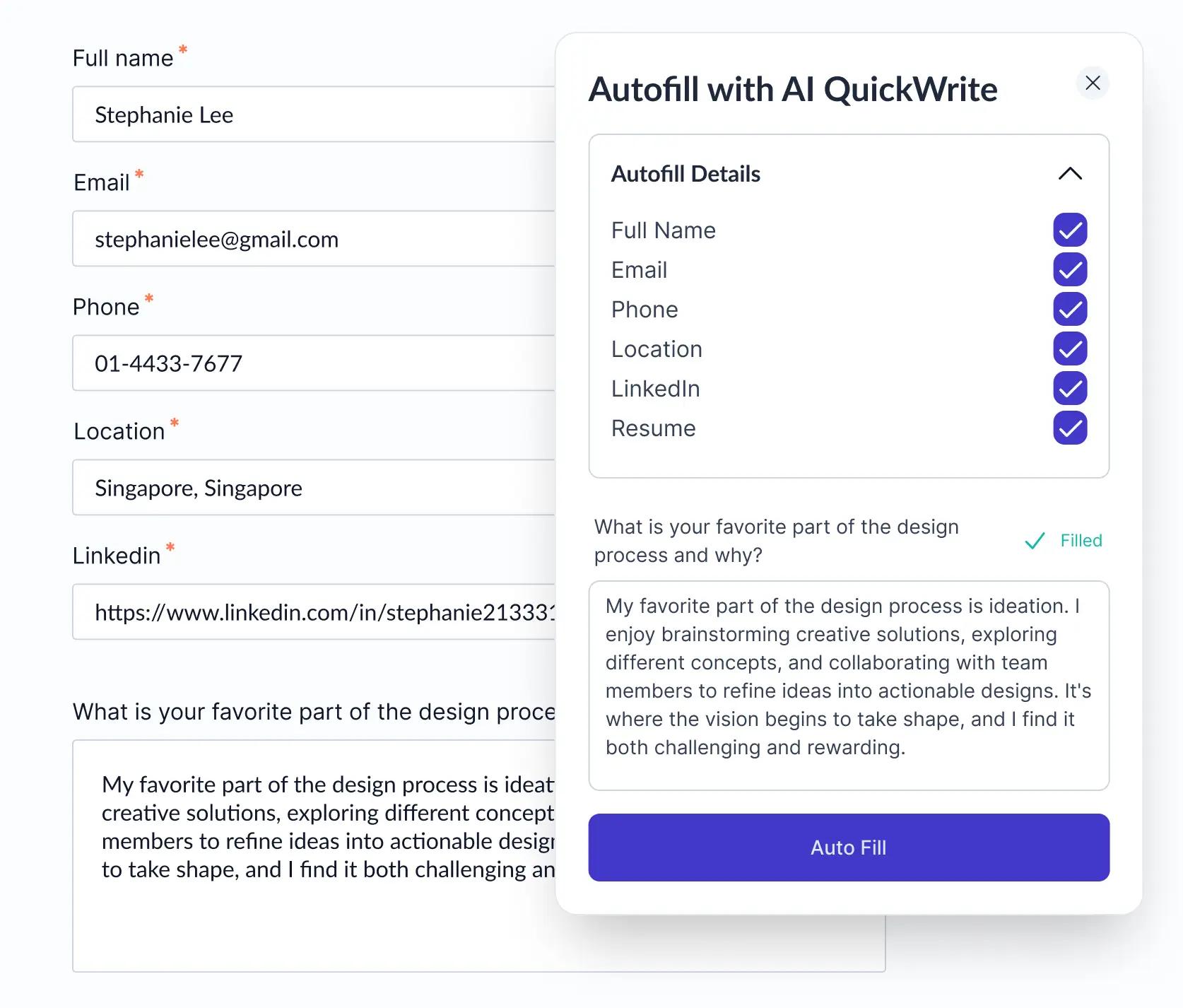
Task: Toggle the Resume autofill checkbox
Action: click(x=1069, y=428)
